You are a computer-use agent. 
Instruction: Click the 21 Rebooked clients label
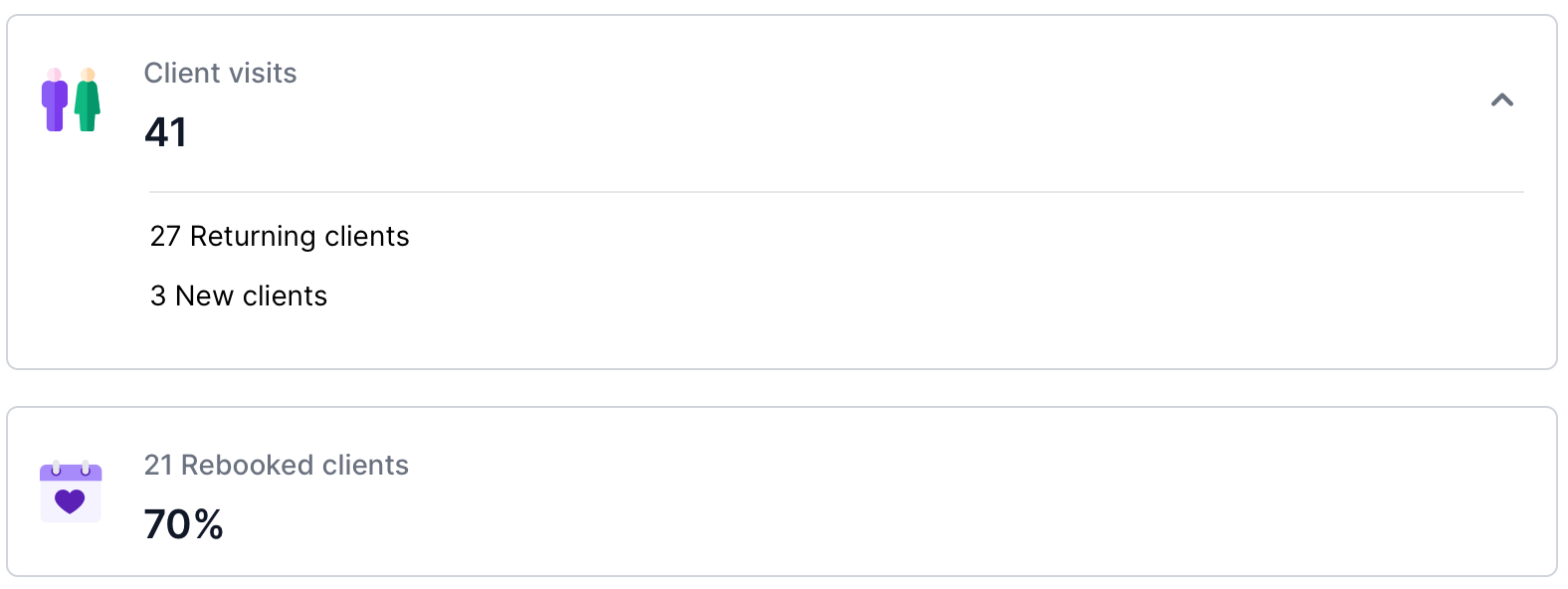pos(277,465)
